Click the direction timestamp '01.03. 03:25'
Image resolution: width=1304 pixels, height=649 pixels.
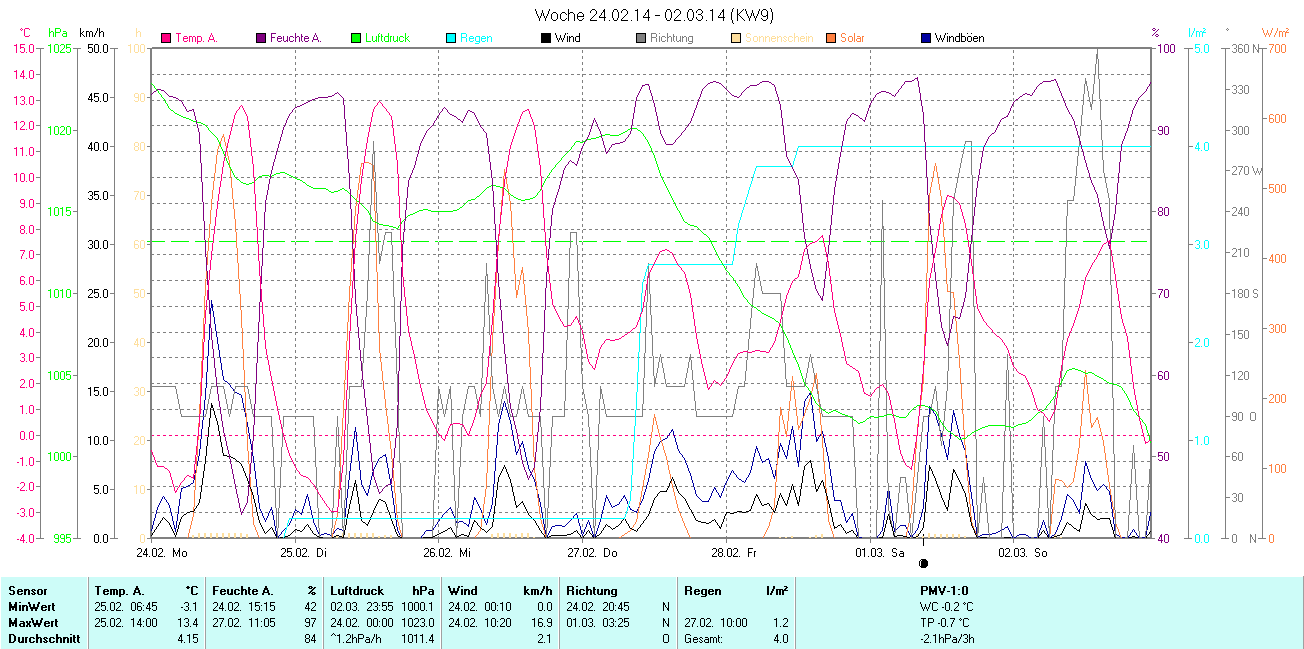598,623
